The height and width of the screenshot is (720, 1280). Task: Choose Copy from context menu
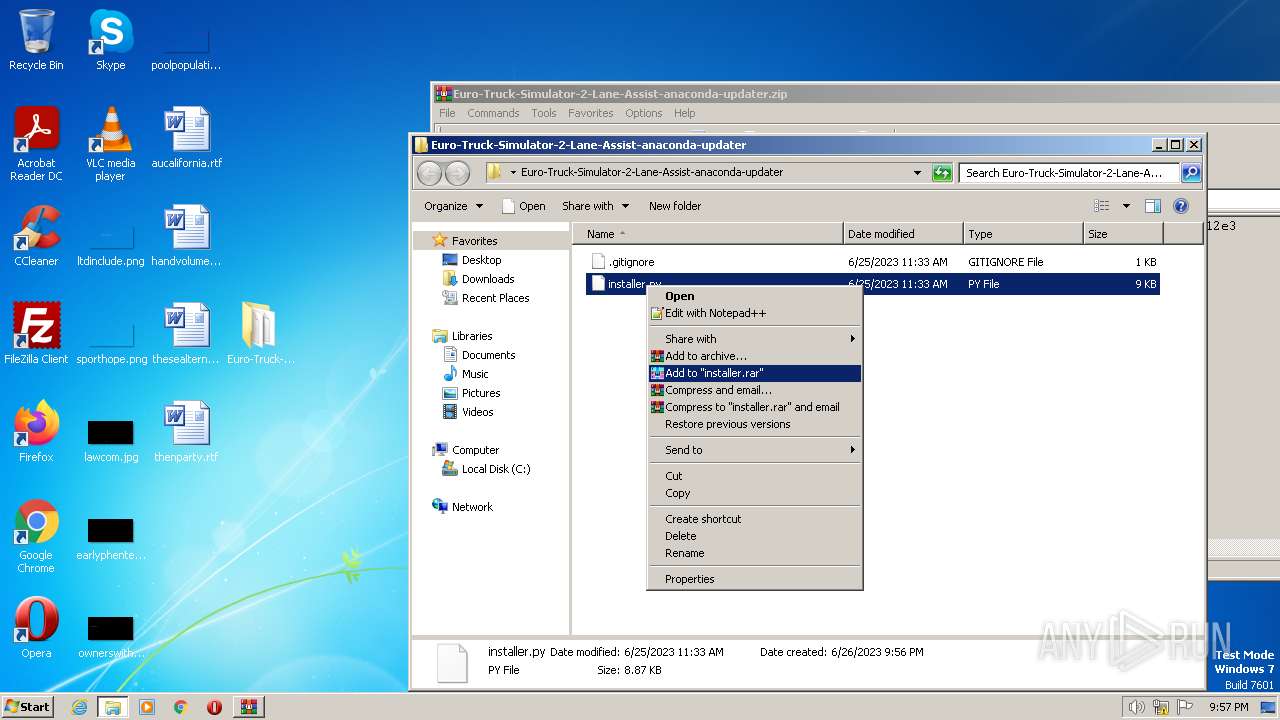(x=754, y=493)
